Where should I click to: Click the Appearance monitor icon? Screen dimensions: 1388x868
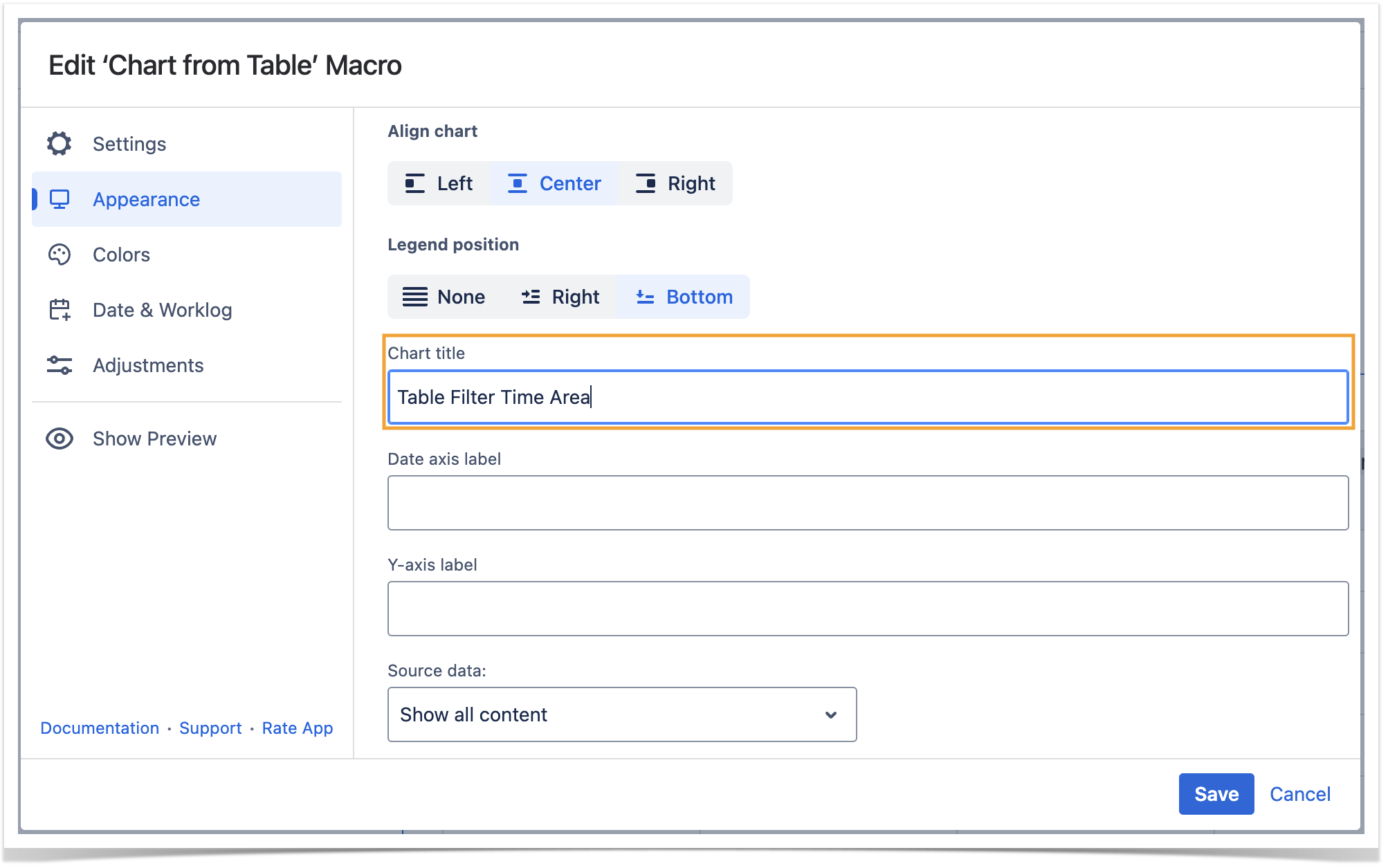[60, 199]
